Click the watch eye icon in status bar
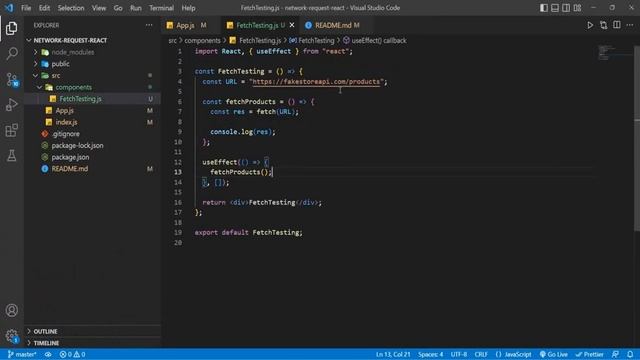 [x=48, y=354]
